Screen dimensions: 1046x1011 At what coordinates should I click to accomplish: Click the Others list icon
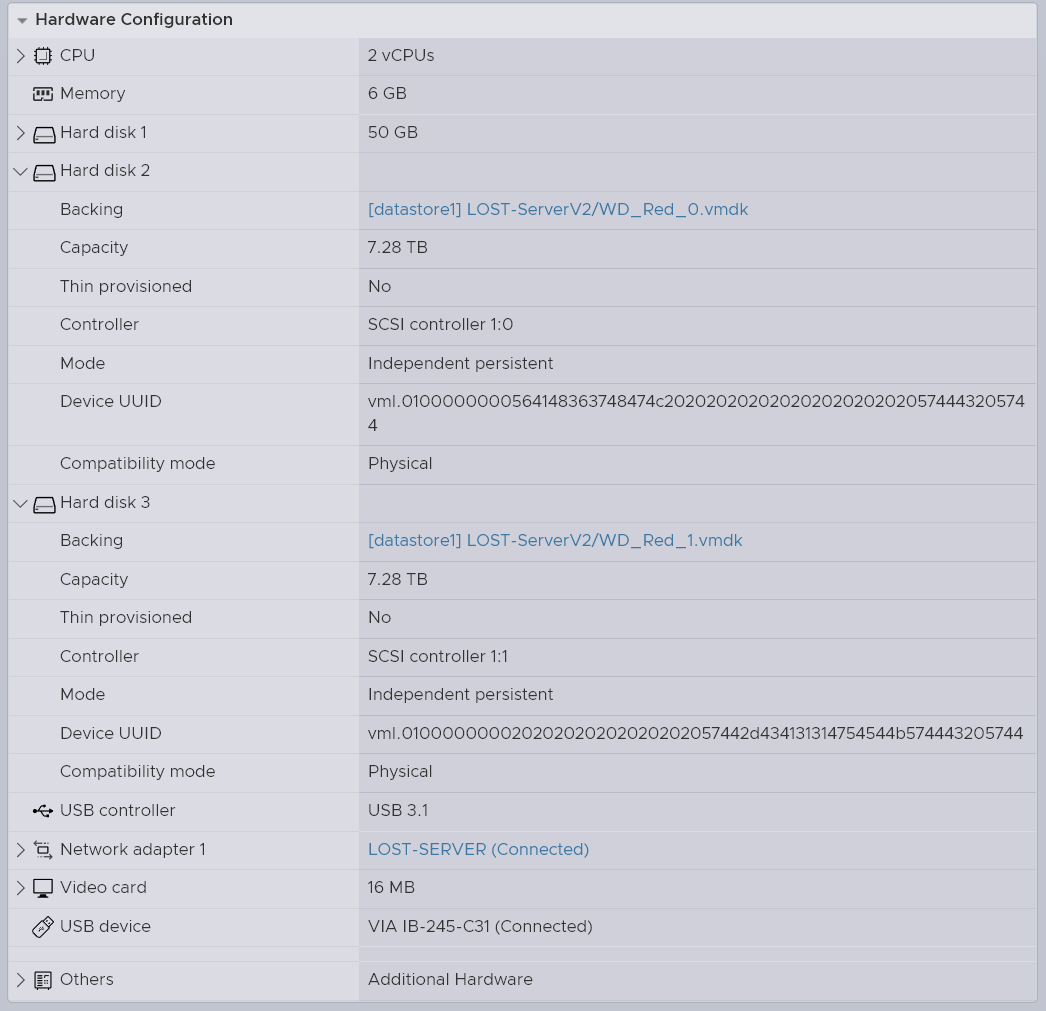(43, 980)
